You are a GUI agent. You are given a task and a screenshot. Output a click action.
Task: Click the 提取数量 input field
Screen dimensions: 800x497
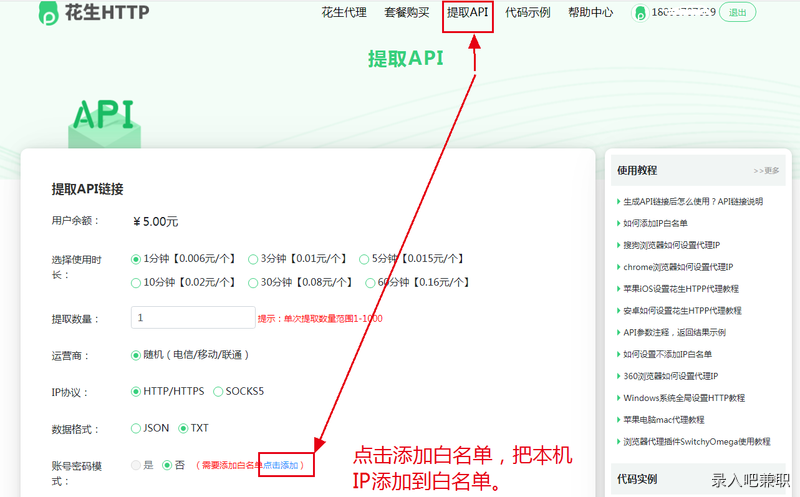[193, 317]
